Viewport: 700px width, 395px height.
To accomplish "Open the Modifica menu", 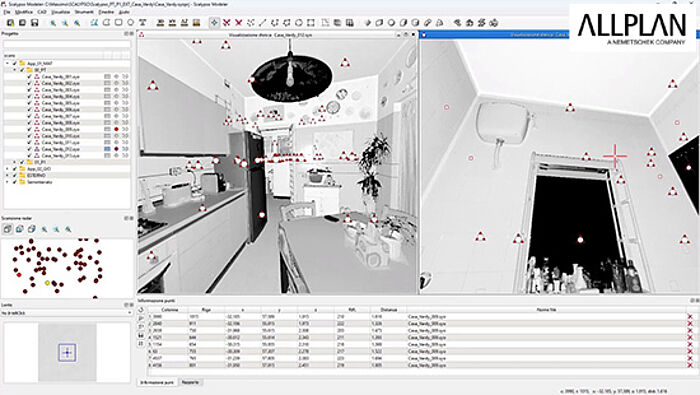I will [x=24, y=12].
